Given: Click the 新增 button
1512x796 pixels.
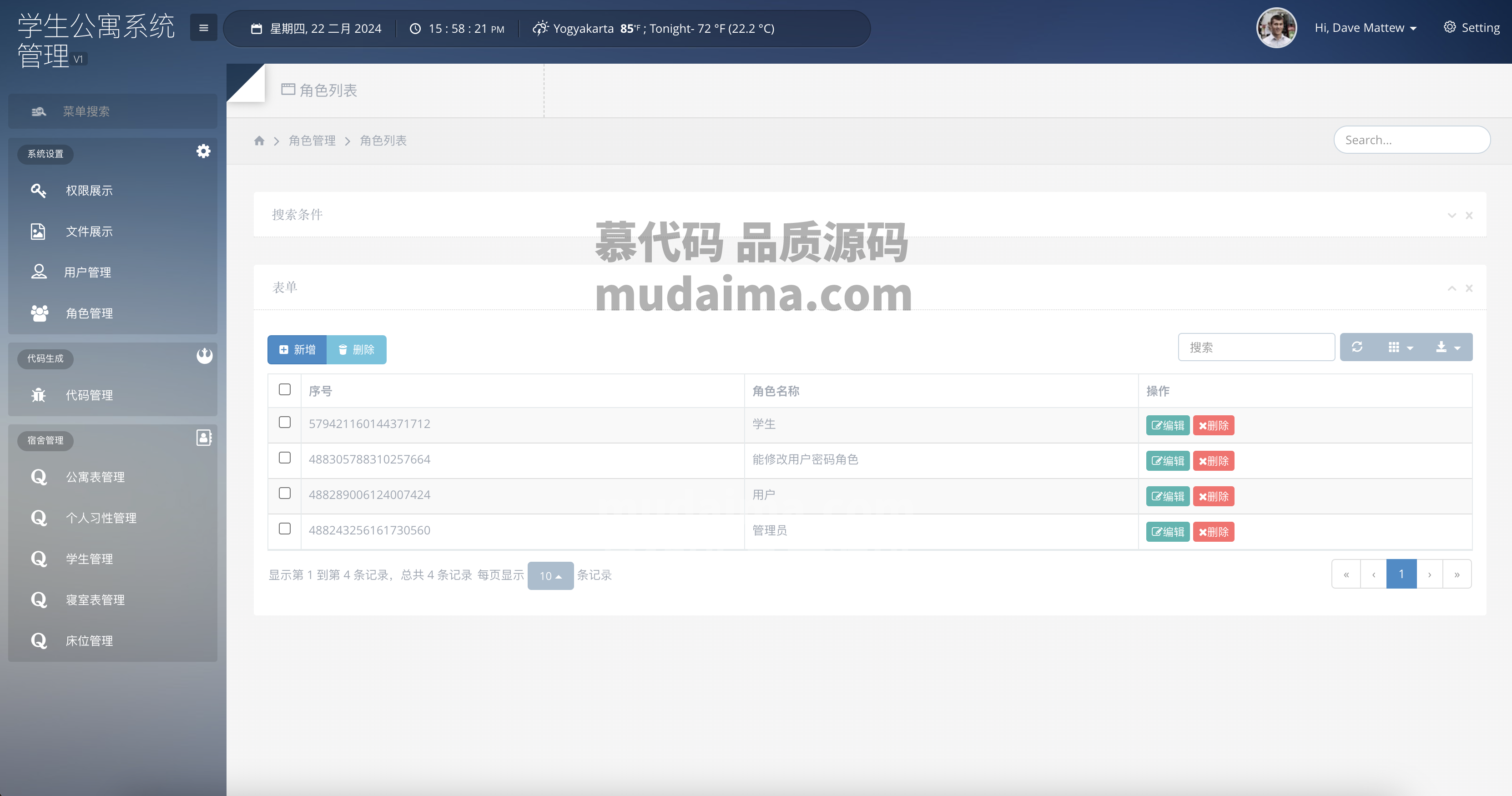Looking at the screenshot, I should 297,350.
